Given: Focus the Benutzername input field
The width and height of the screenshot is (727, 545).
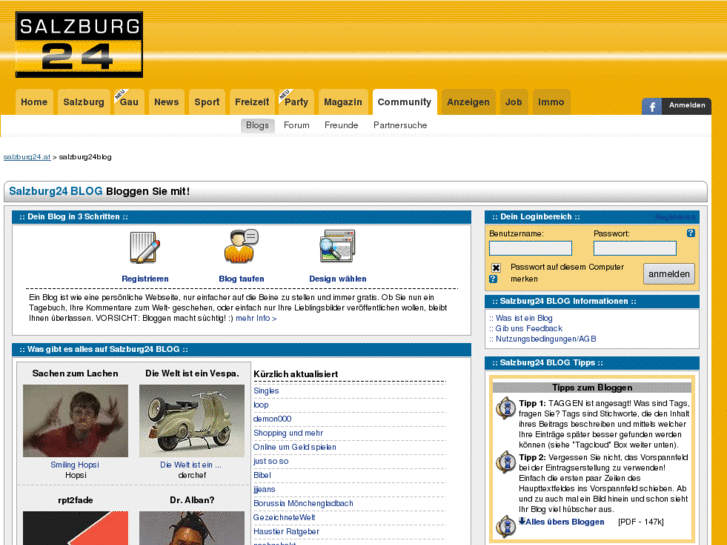Looking at the screenshot, I should pos(530,249).
